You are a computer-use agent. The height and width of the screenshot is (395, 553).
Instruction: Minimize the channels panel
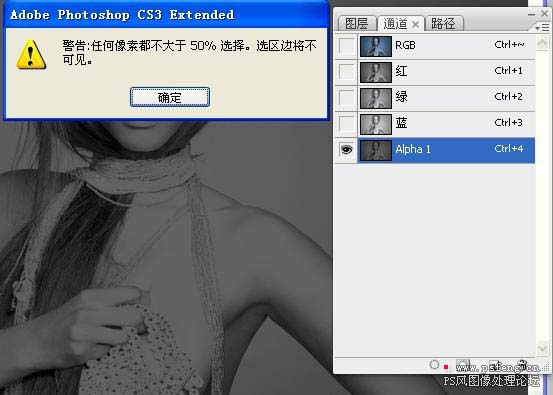pyautogui.click(x=531, y=14)
